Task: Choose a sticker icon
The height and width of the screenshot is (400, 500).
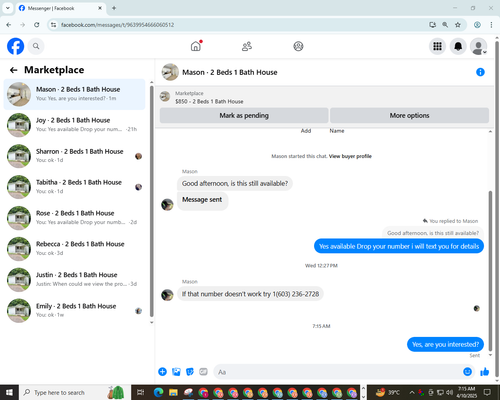Action: tap(190, 372)
